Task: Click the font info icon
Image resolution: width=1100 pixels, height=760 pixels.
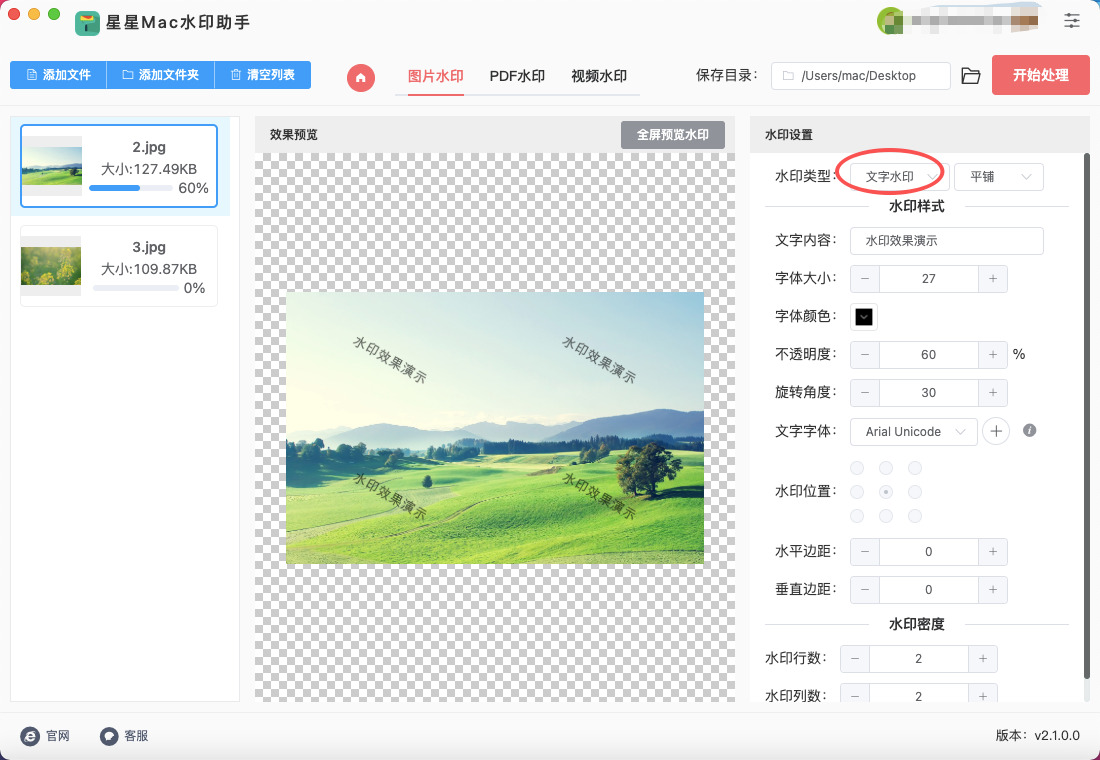Action: [1029, 431]
